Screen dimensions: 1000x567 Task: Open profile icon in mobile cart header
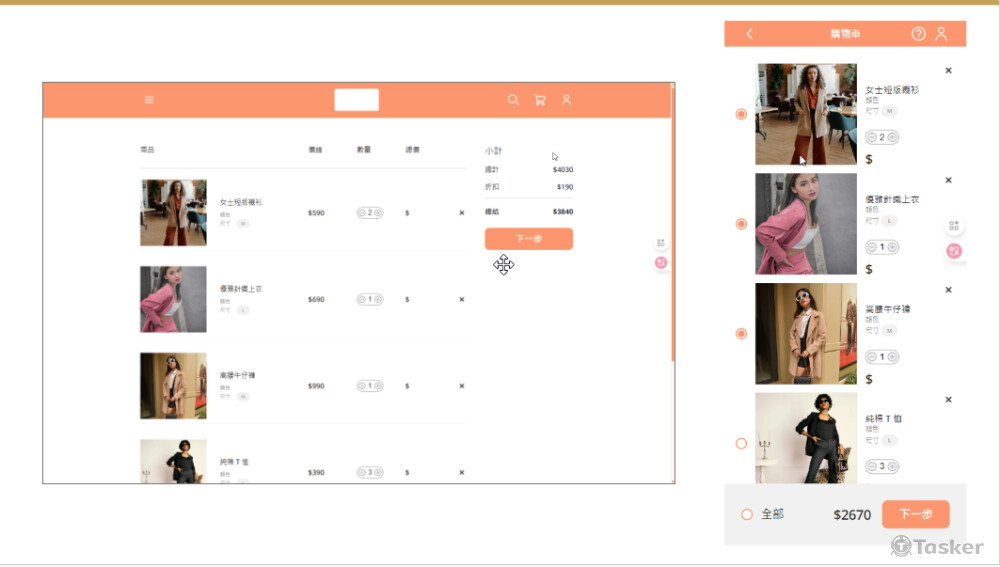941,34
